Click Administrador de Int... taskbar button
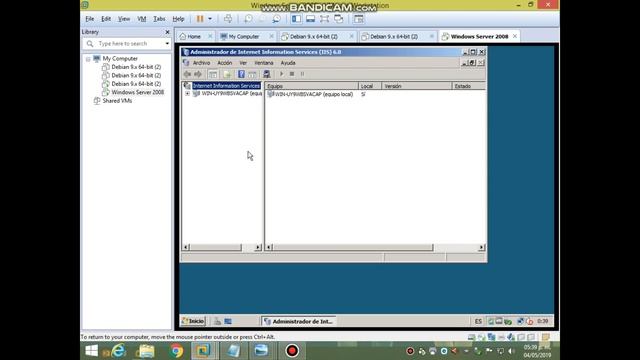This screenshot has width=640, height=360. tap(299, 321)
